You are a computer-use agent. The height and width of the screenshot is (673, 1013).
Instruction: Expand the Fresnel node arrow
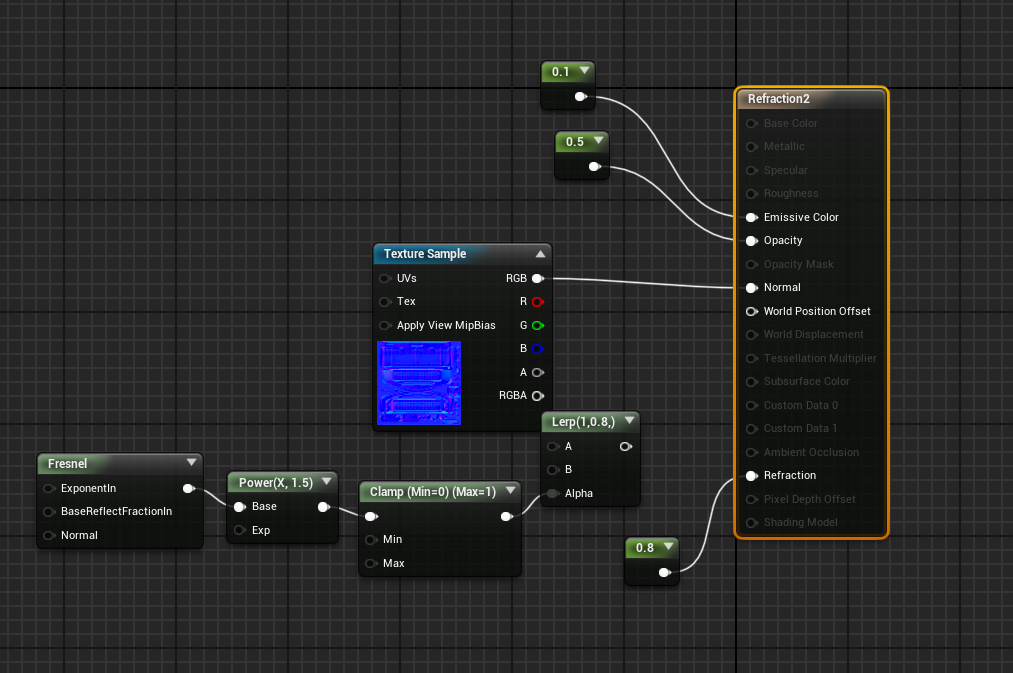[x=191, y=463]
